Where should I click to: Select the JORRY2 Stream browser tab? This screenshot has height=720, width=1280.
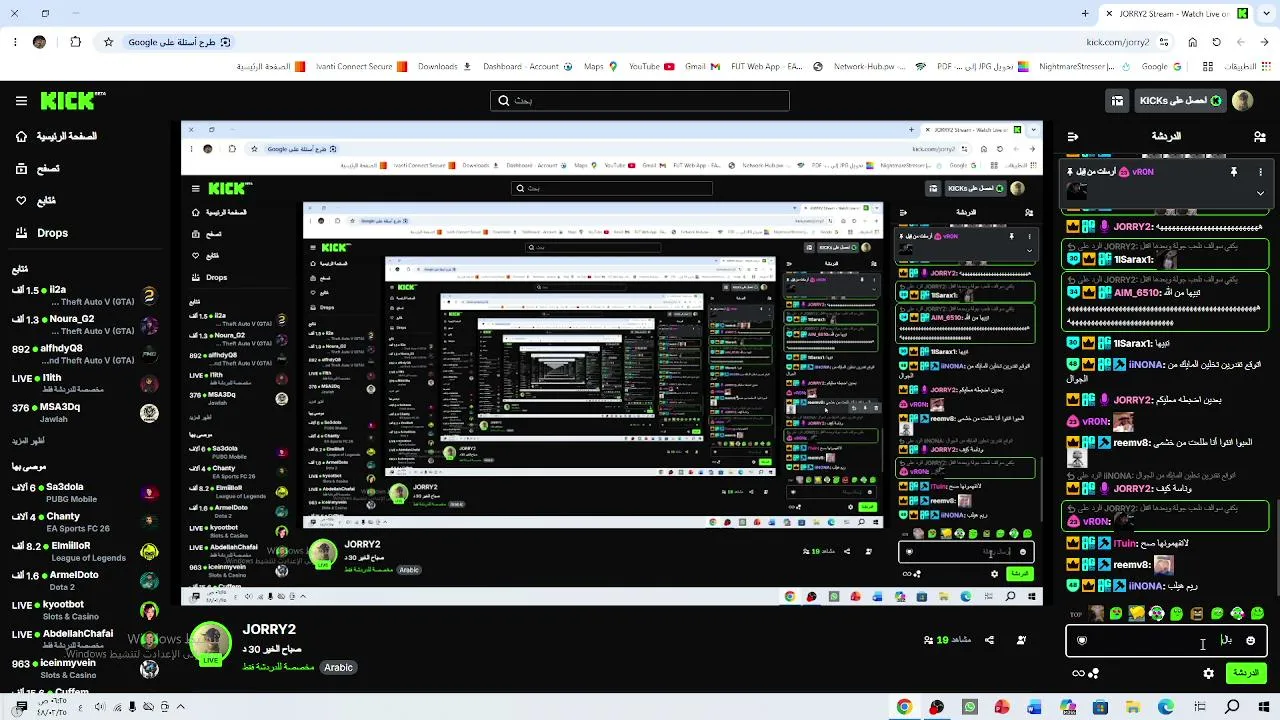[x=1176, y=14]
